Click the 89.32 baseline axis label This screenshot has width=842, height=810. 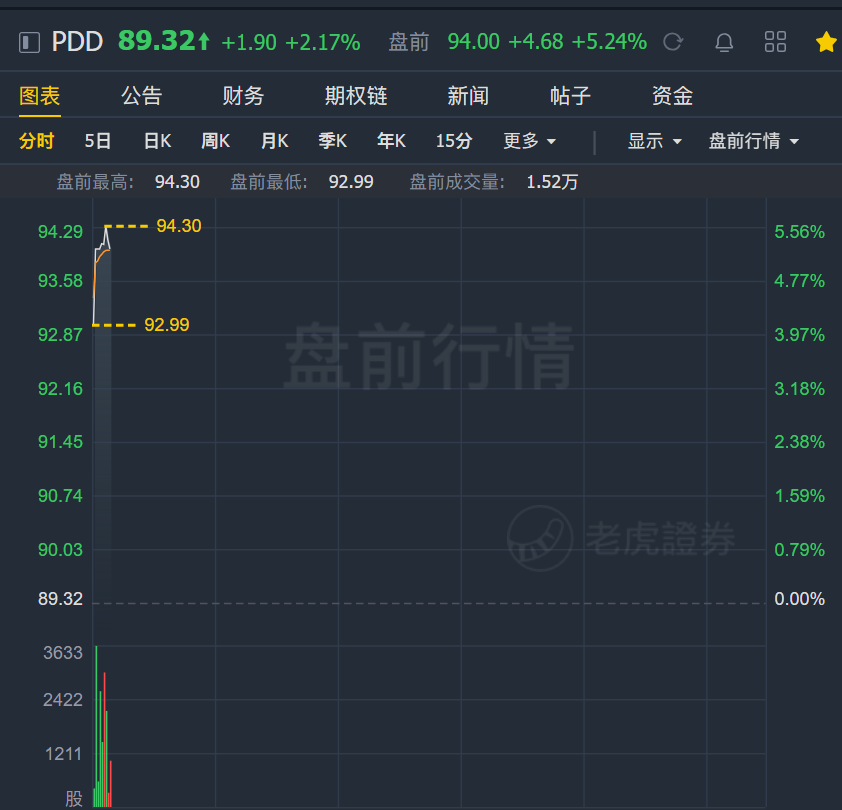point(60,599)
